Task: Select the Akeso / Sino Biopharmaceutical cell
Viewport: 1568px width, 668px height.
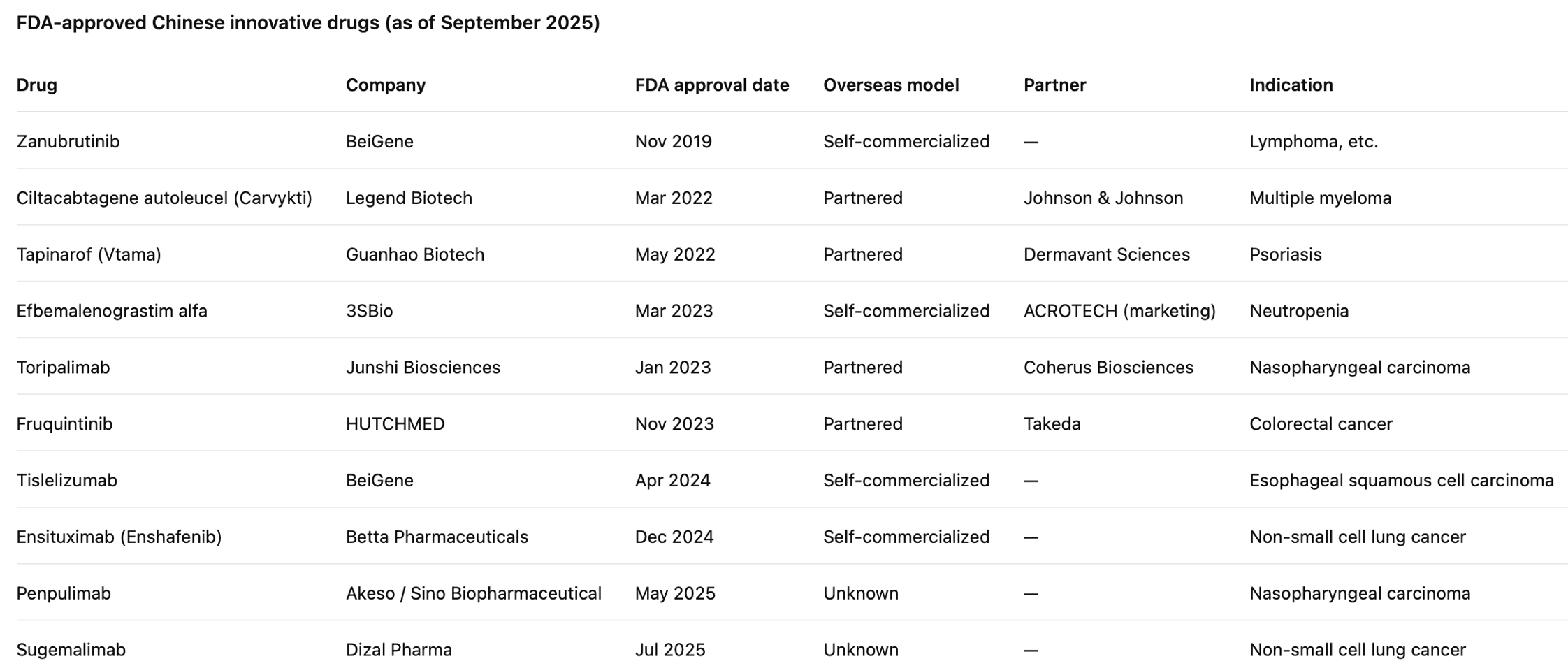Action: [473, 594]
